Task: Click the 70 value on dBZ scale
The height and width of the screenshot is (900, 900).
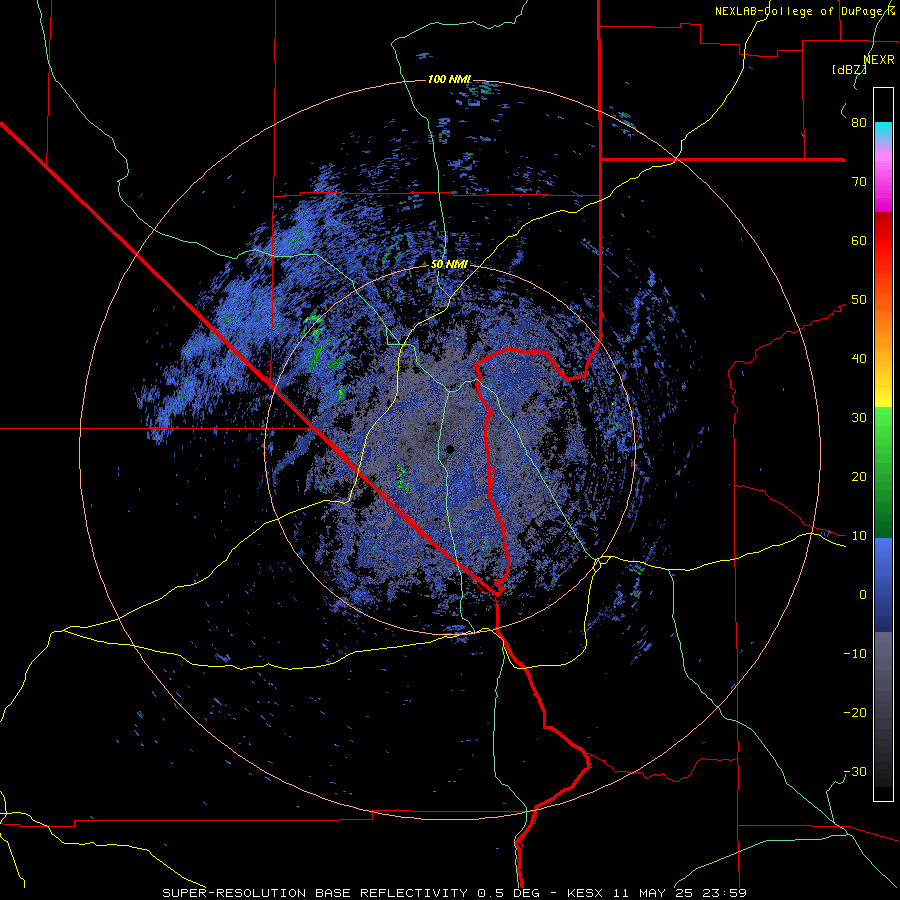Action: point(859,181)
